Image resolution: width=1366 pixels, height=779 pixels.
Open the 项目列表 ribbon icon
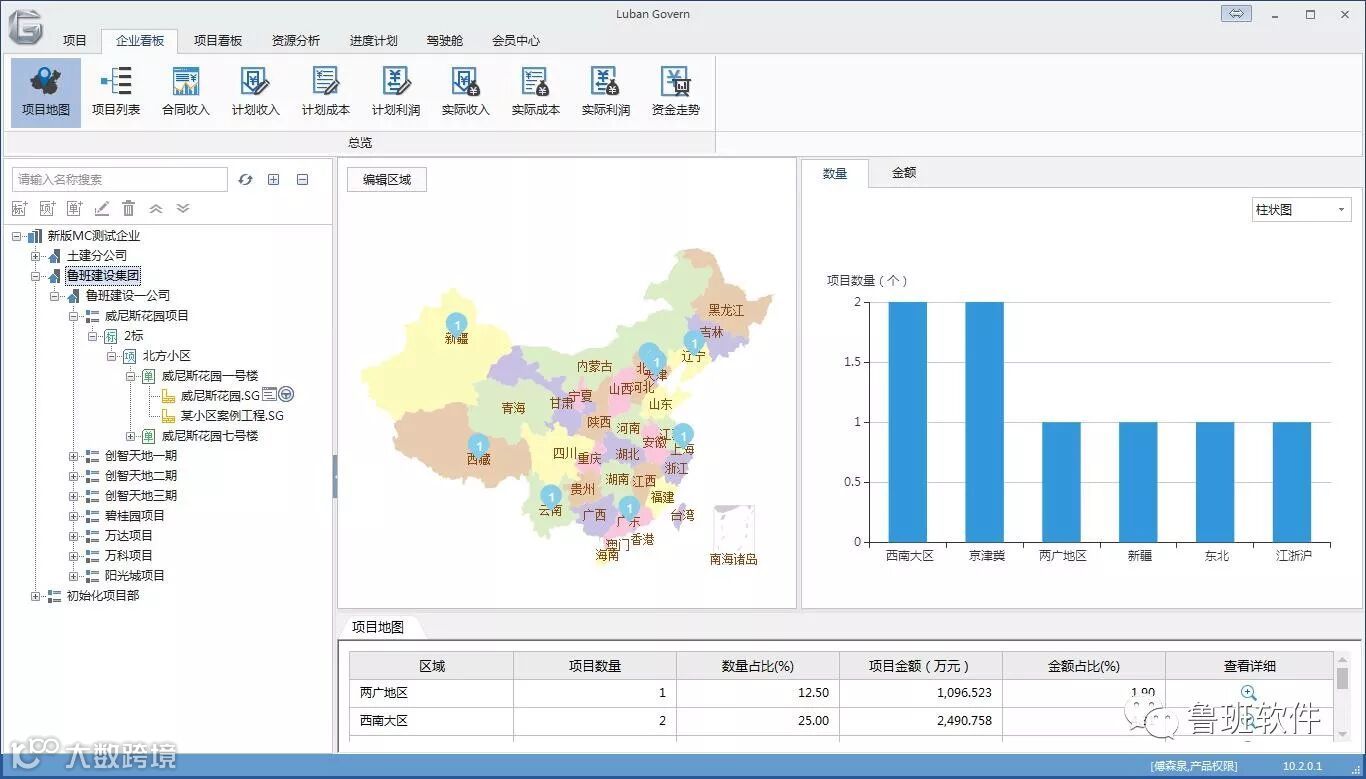coord(116,92)
